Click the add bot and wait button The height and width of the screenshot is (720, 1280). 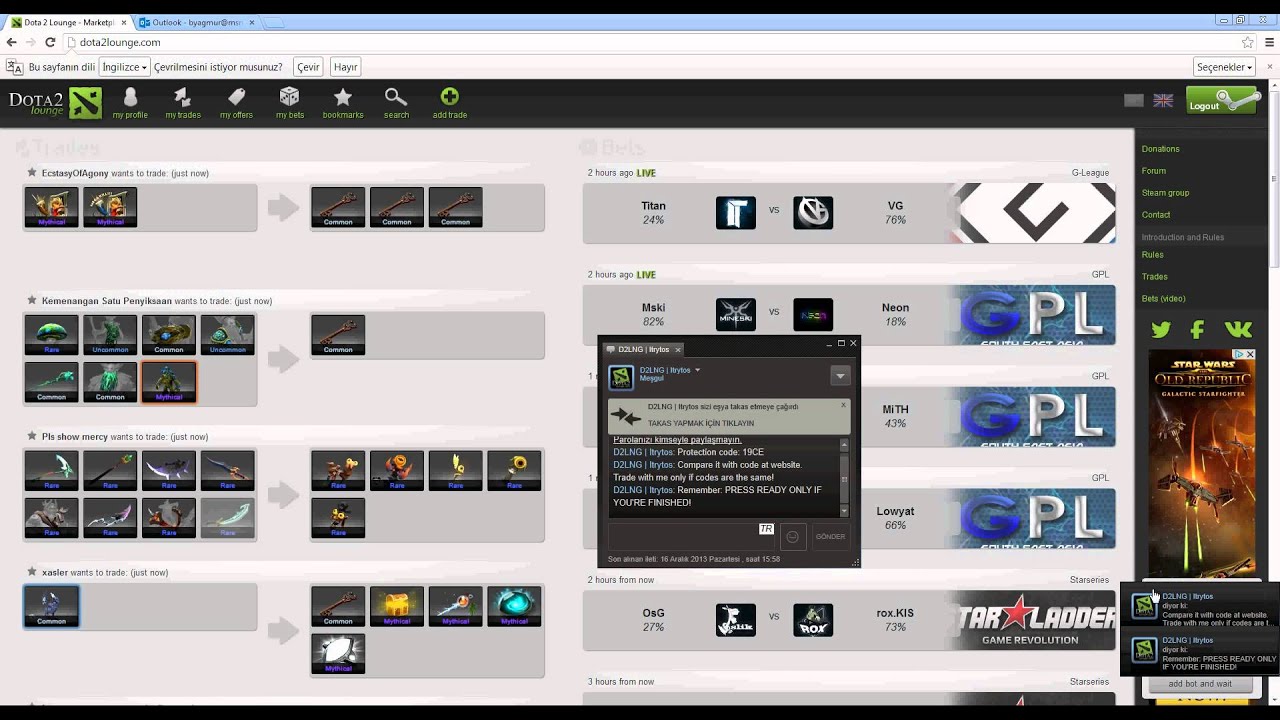(x=1200, y=684)
